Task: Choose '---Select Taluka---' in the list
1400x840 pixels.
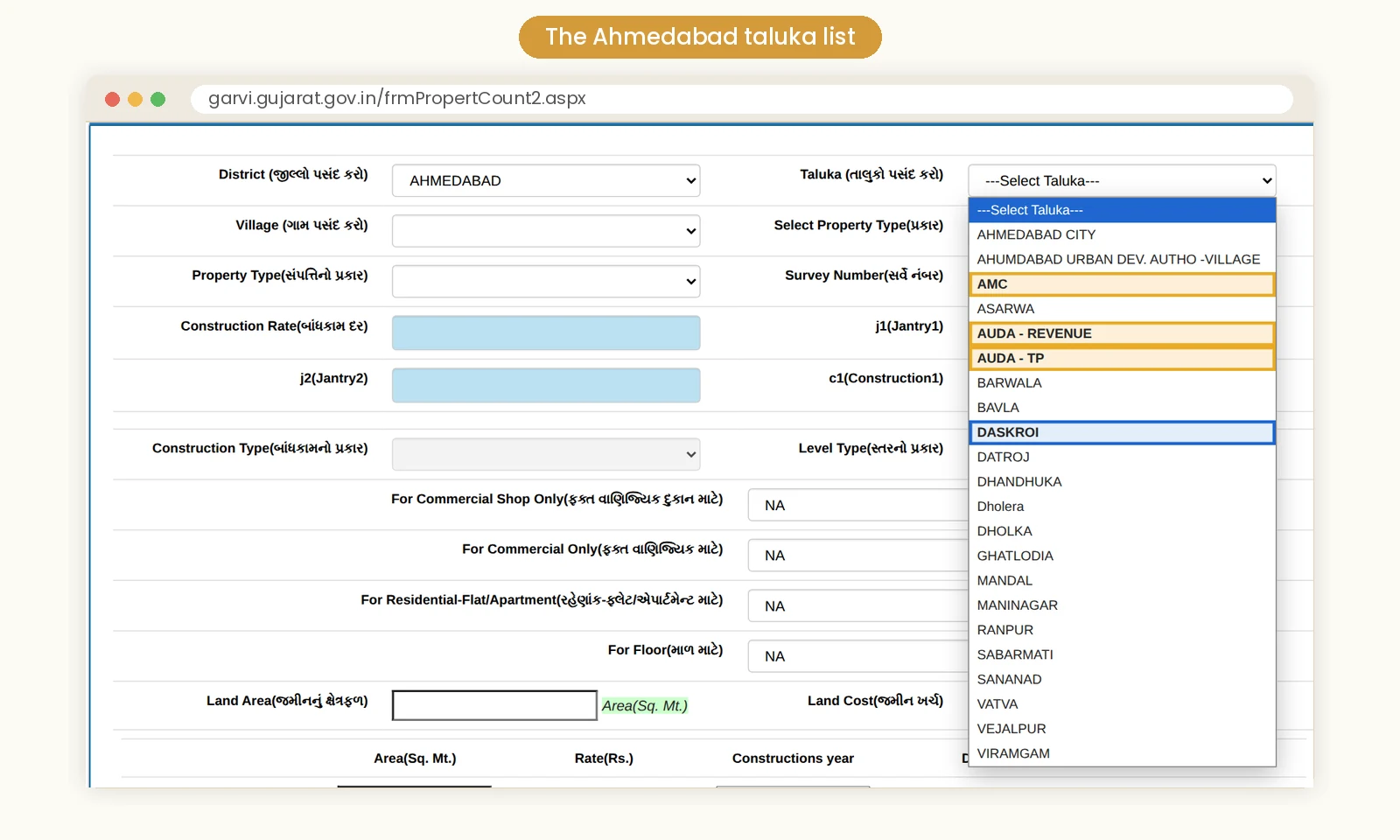Action: click(1122, 210)
